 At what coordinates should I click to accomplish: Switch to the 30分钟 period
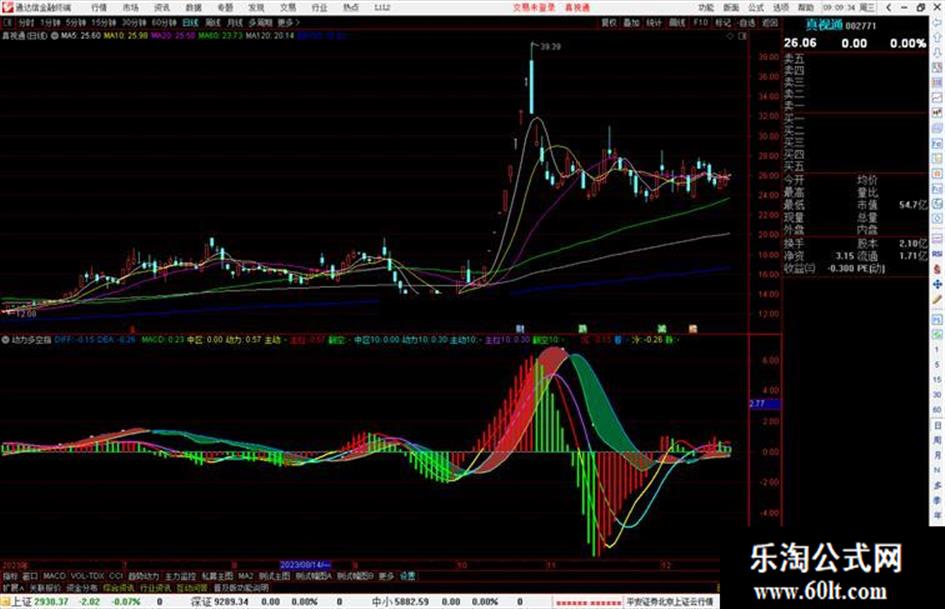(x=133, y=22)
